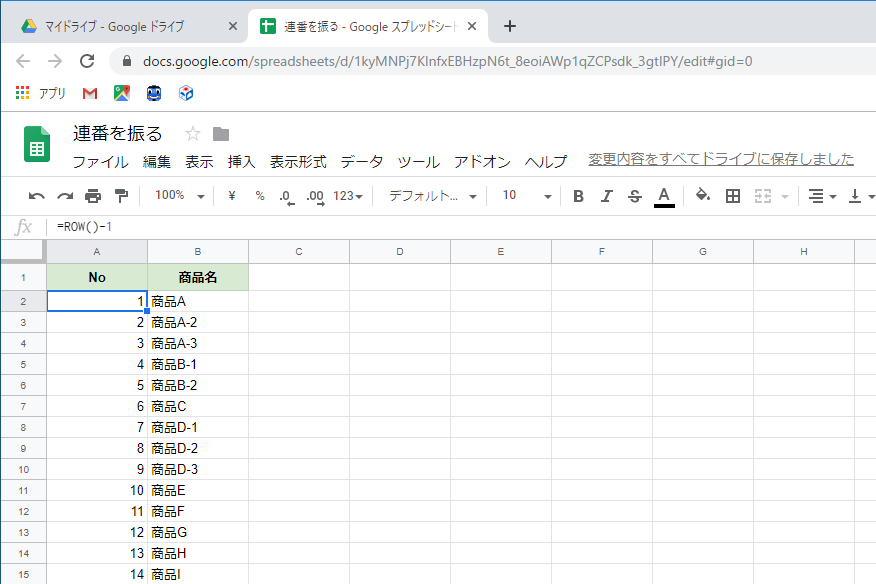This screenshot has height=584, width=876.
Task: Open the horizontal alignment dropdown
Action: coord(820,196)
